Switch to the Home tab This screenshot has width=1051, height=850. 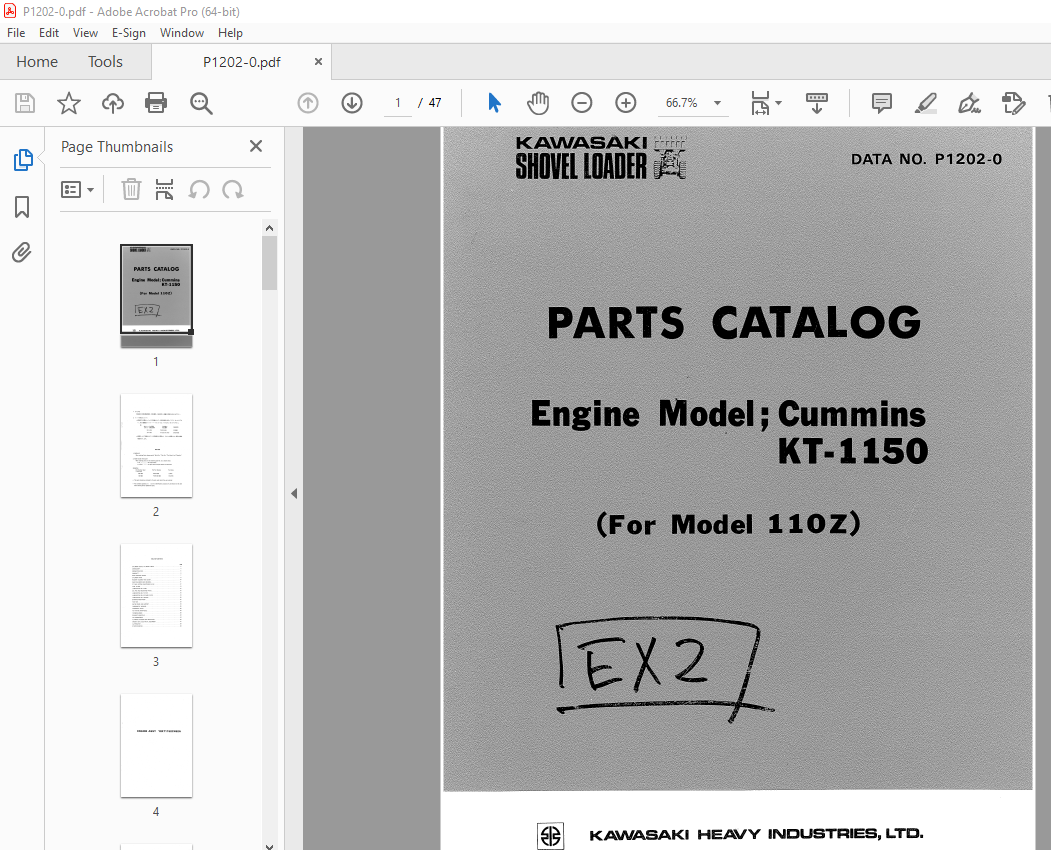pos(37,62)
